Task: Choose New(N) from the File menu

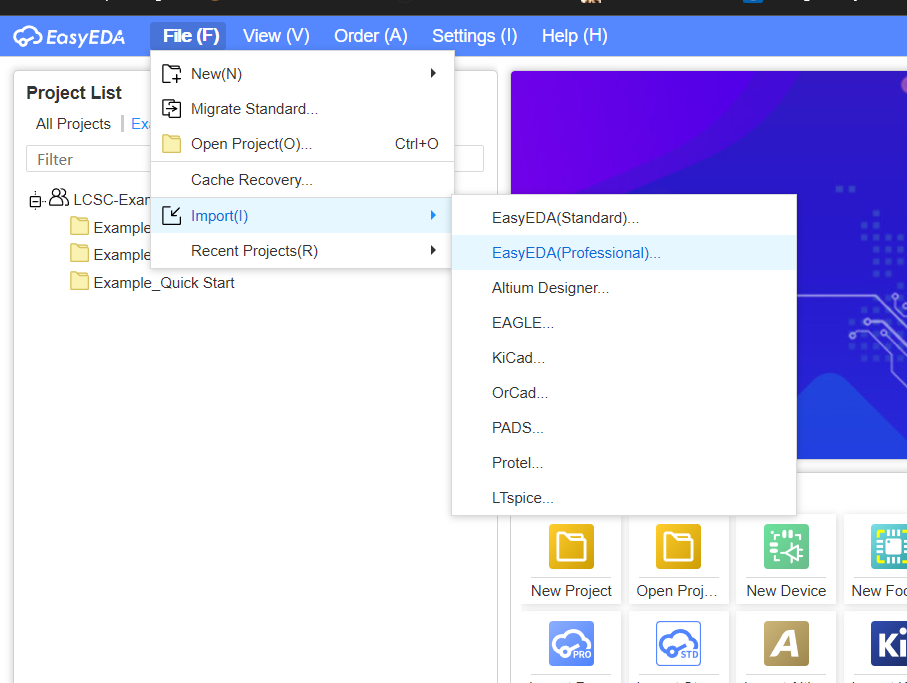Action: (x=302, y=73)
